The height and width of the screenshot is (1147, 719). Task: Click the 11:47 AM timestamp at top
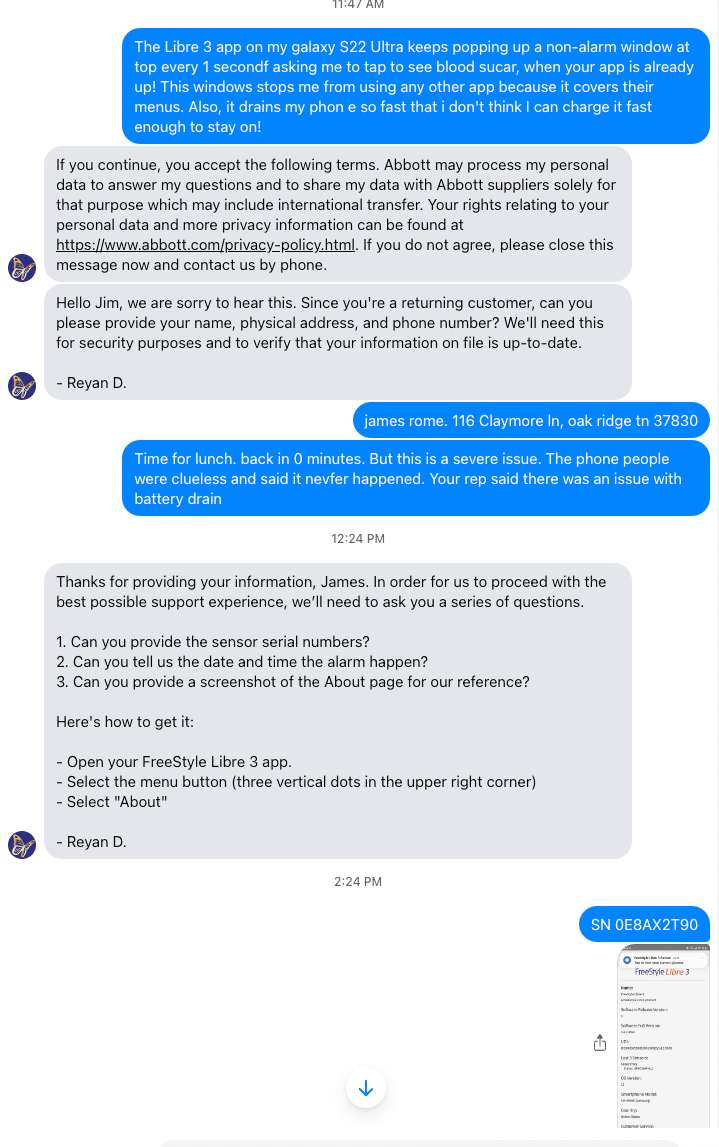coord(358,5)
